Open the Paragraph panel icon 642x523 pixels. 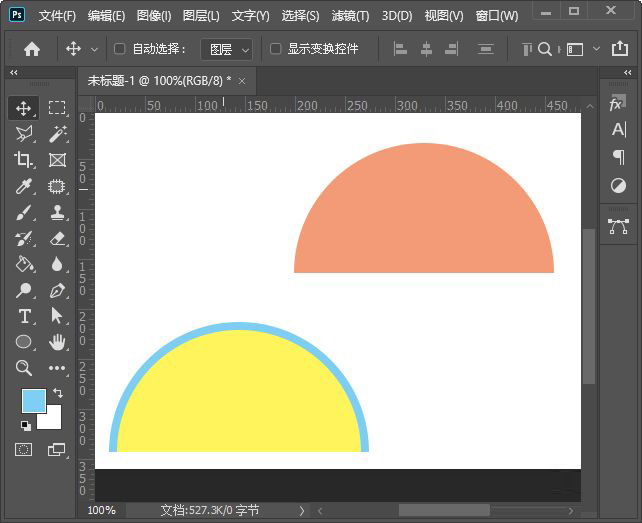point(618,157)
